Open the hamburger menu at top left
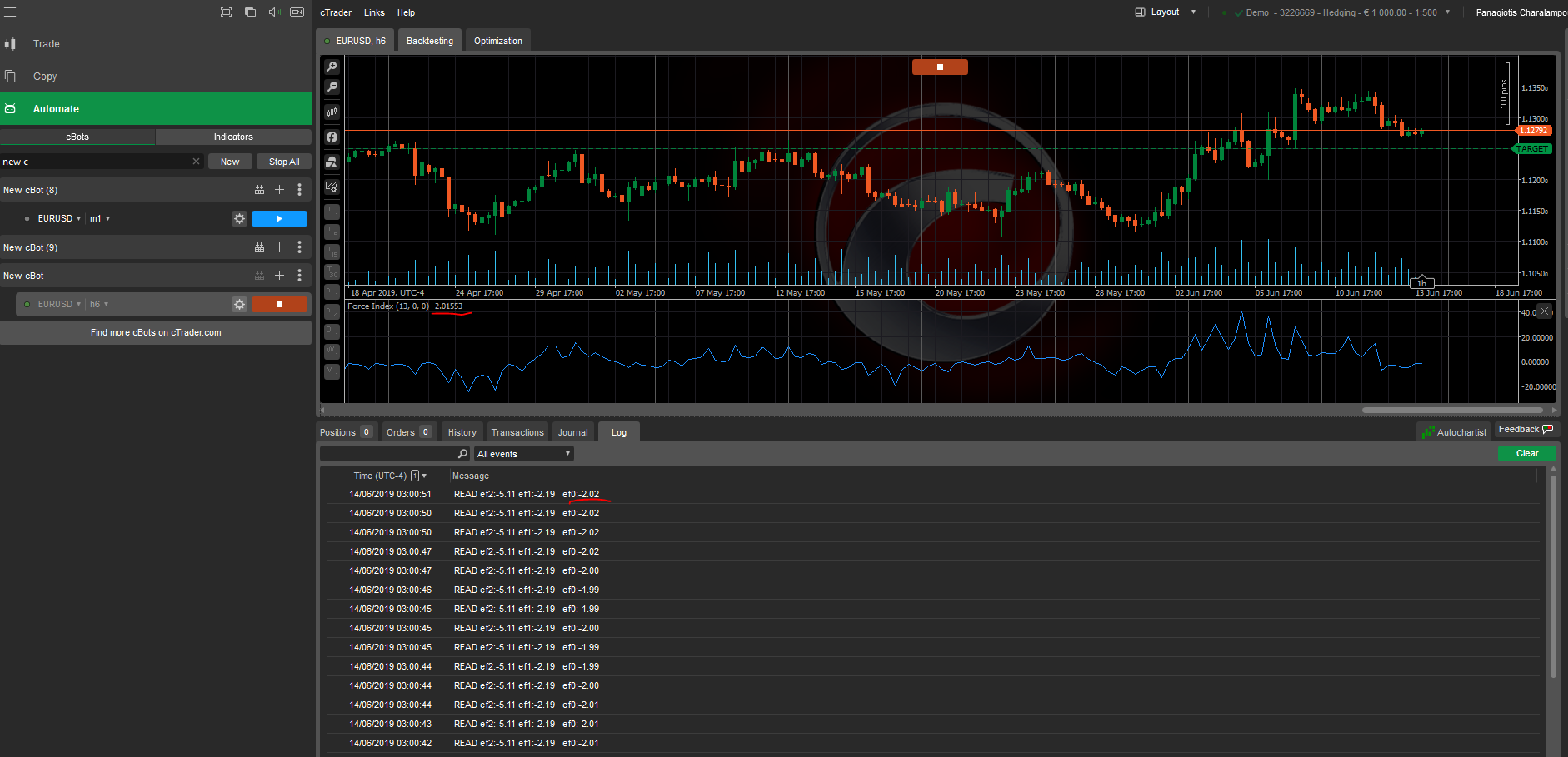This screenshot has width=1568, height=757. 10,12
